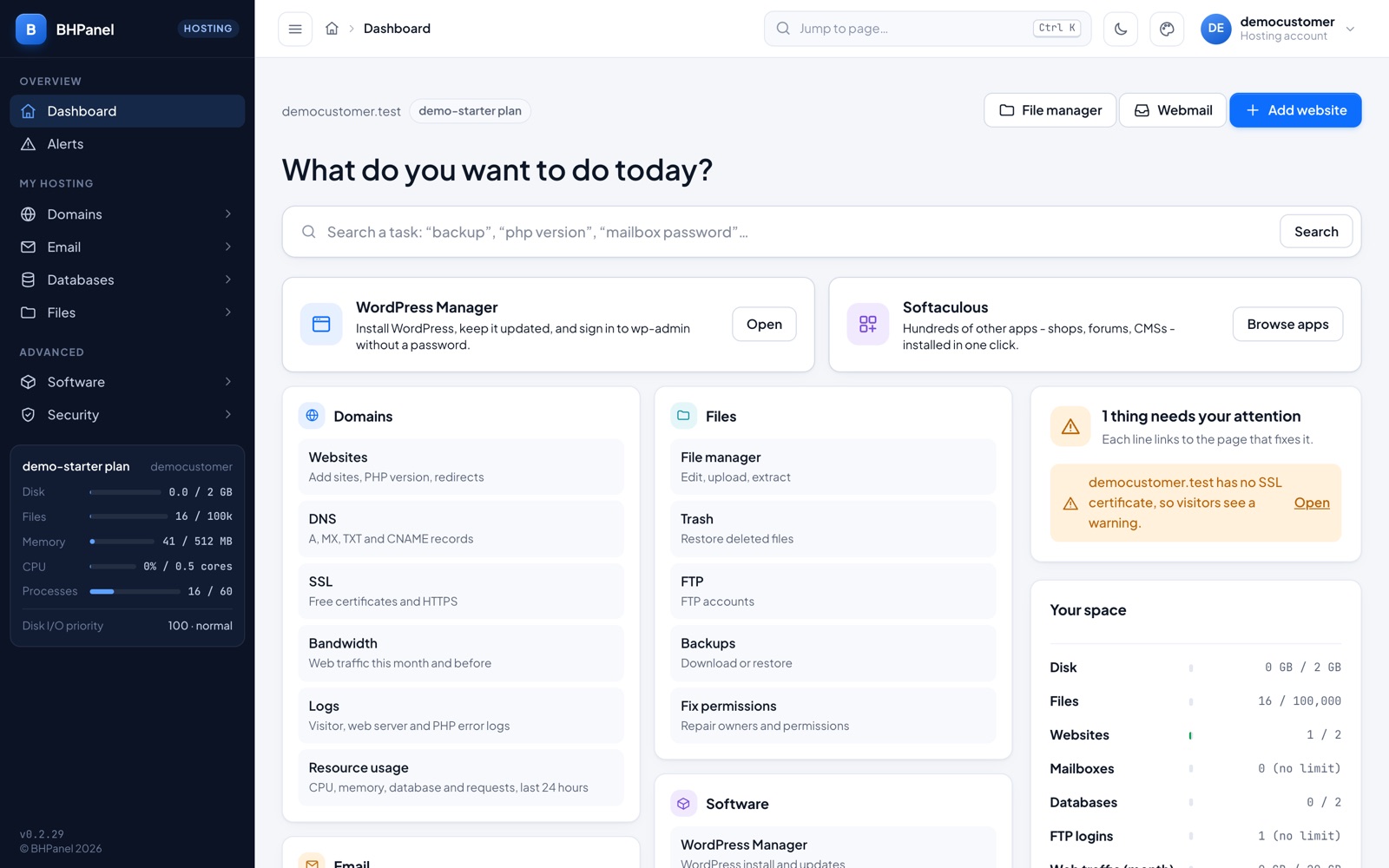1389x868 pixels.
Task: Expand the Databases sidebar section
Action: pos(128,279)
